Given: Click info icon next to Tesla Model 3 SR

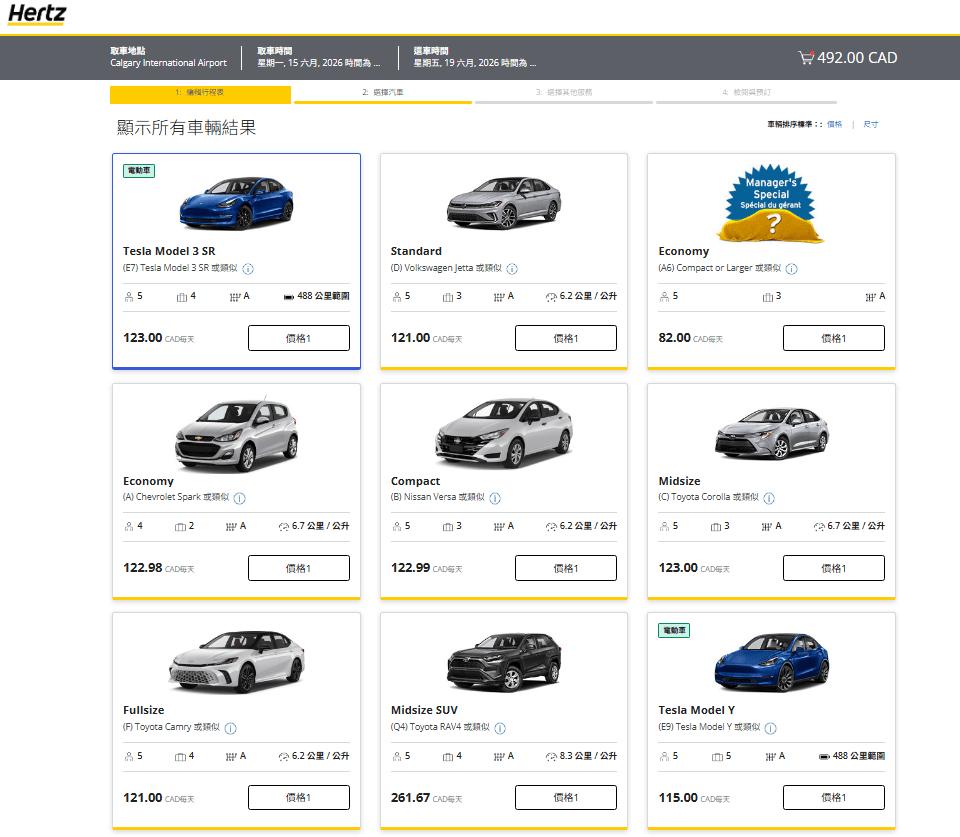Looking at the screenshot, I should [248, 269].
